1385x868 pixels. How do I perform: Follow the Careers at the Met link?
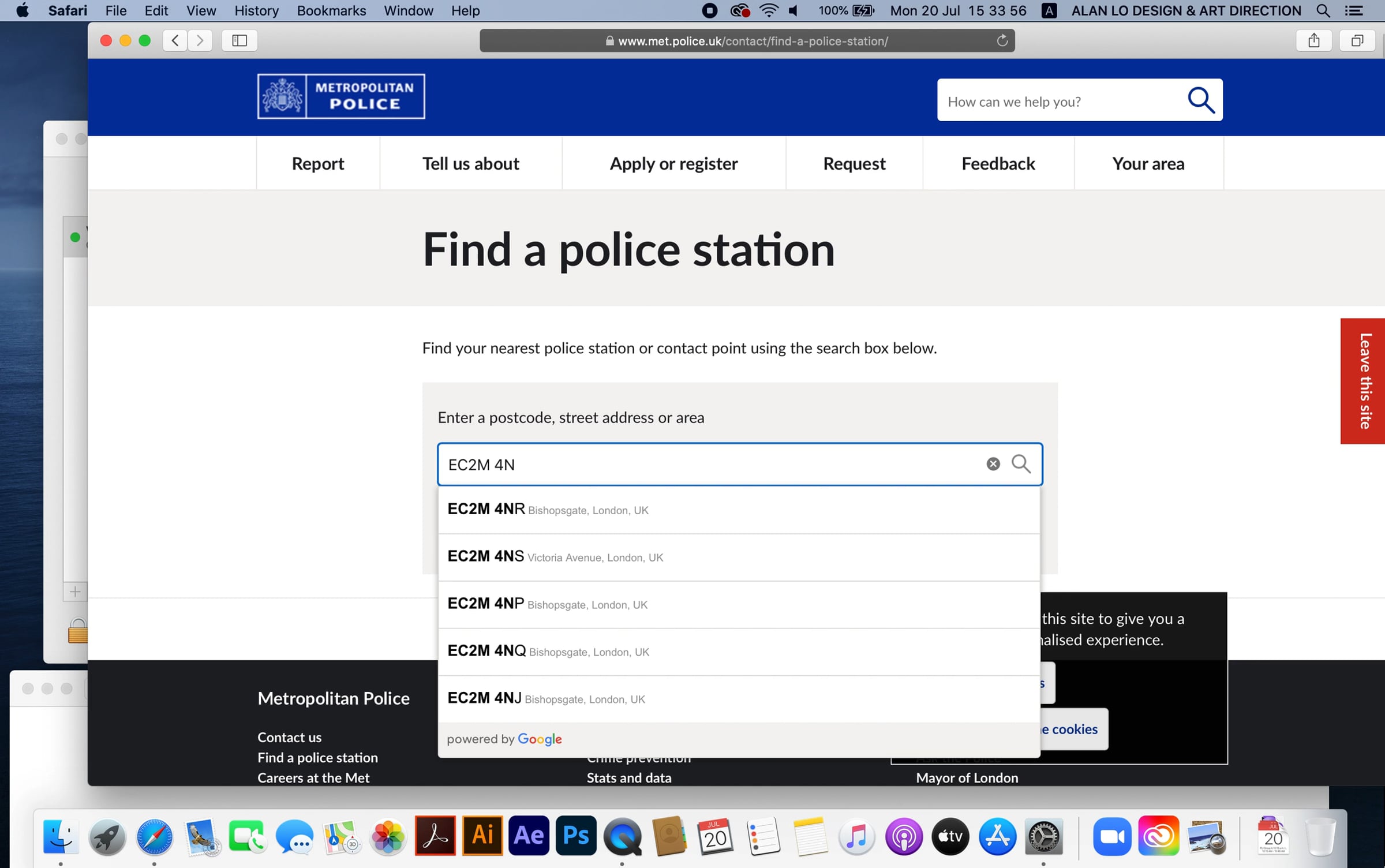(x=313, y=778)
